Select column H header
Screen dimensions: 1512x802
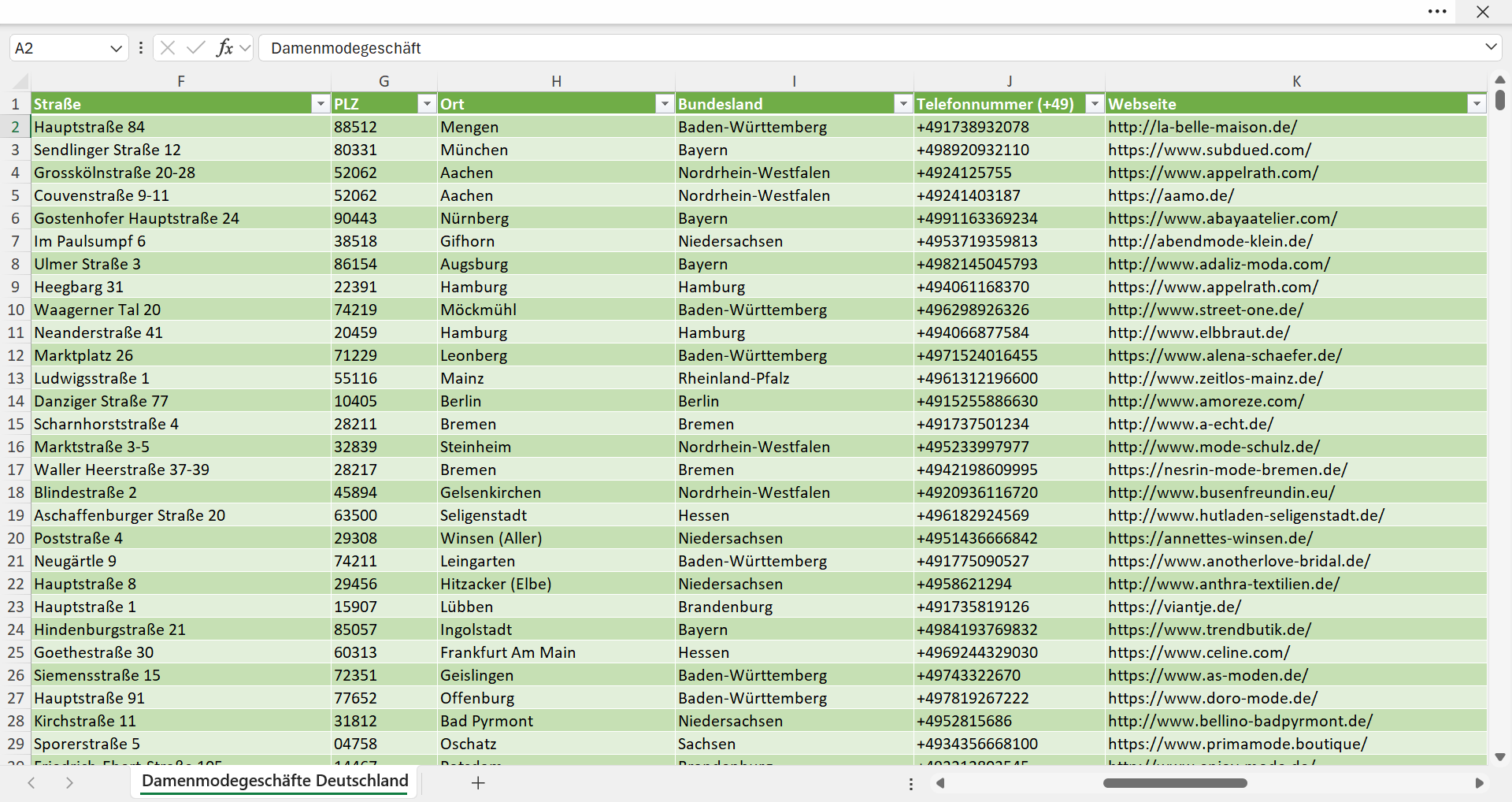(x=556, y=81)
